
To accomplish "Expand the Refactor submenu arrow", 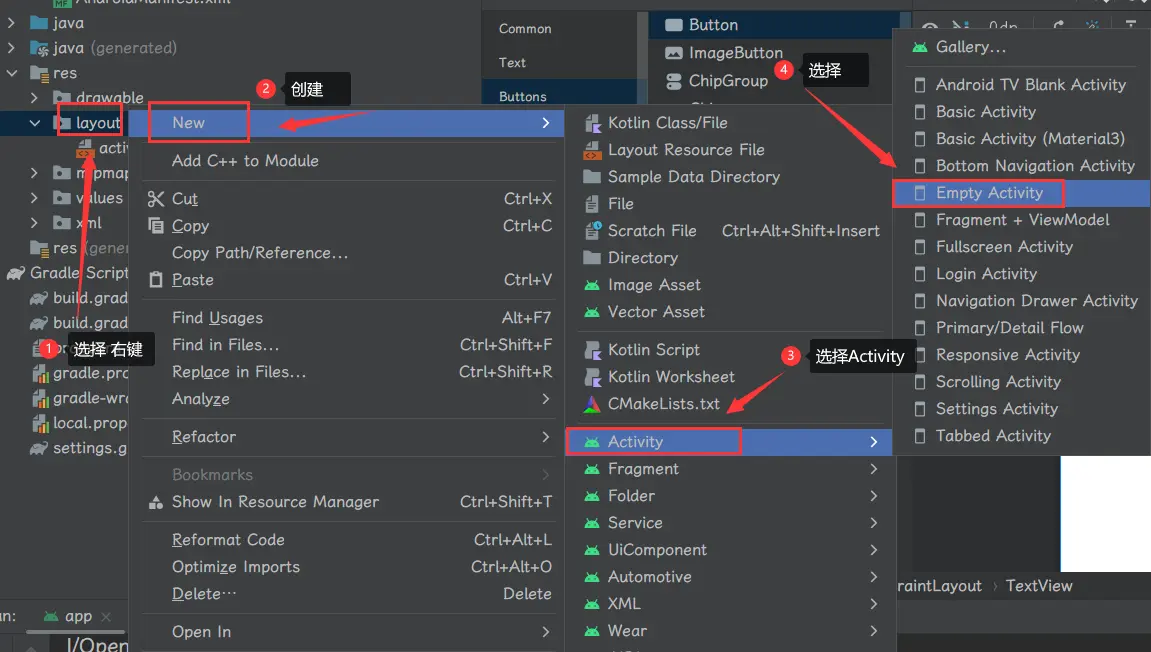I will (546, 437).
